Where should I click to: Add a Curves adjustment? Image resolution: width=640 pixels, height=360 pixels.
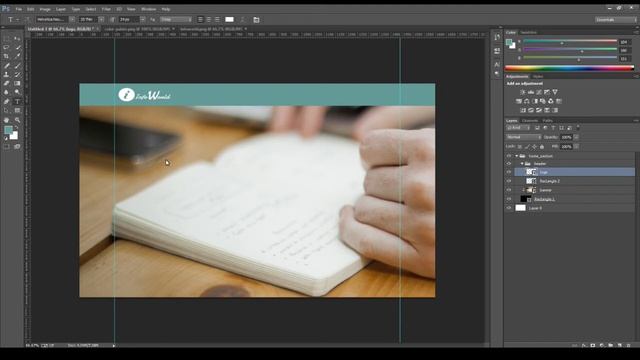539,92
